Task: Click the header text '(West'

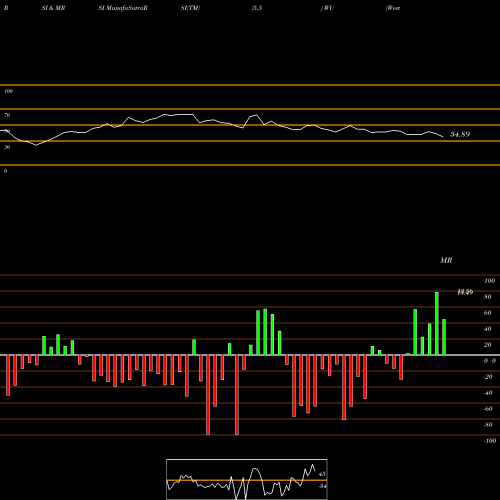Action: coord(393,8)
